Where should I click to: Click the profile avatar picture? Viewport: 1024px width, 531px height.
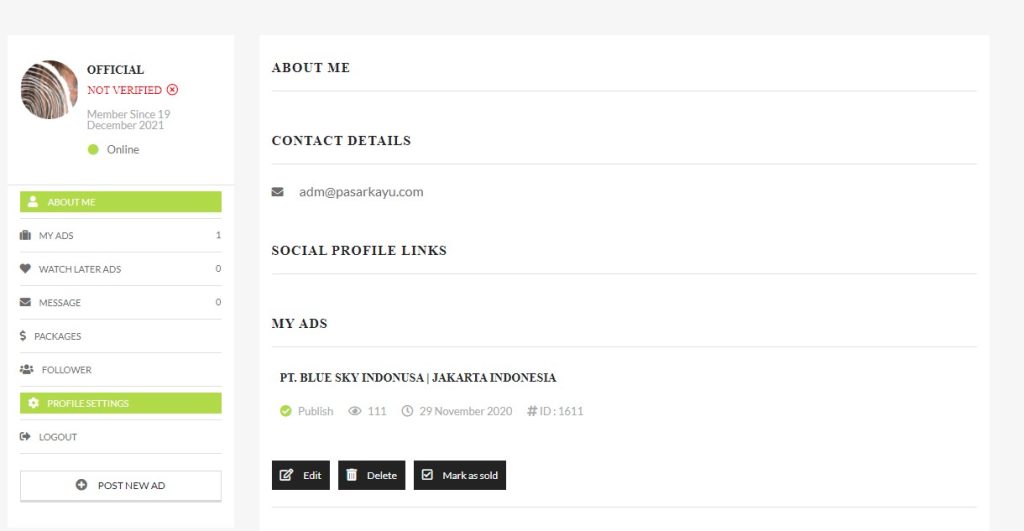click(x=49, y=90)
